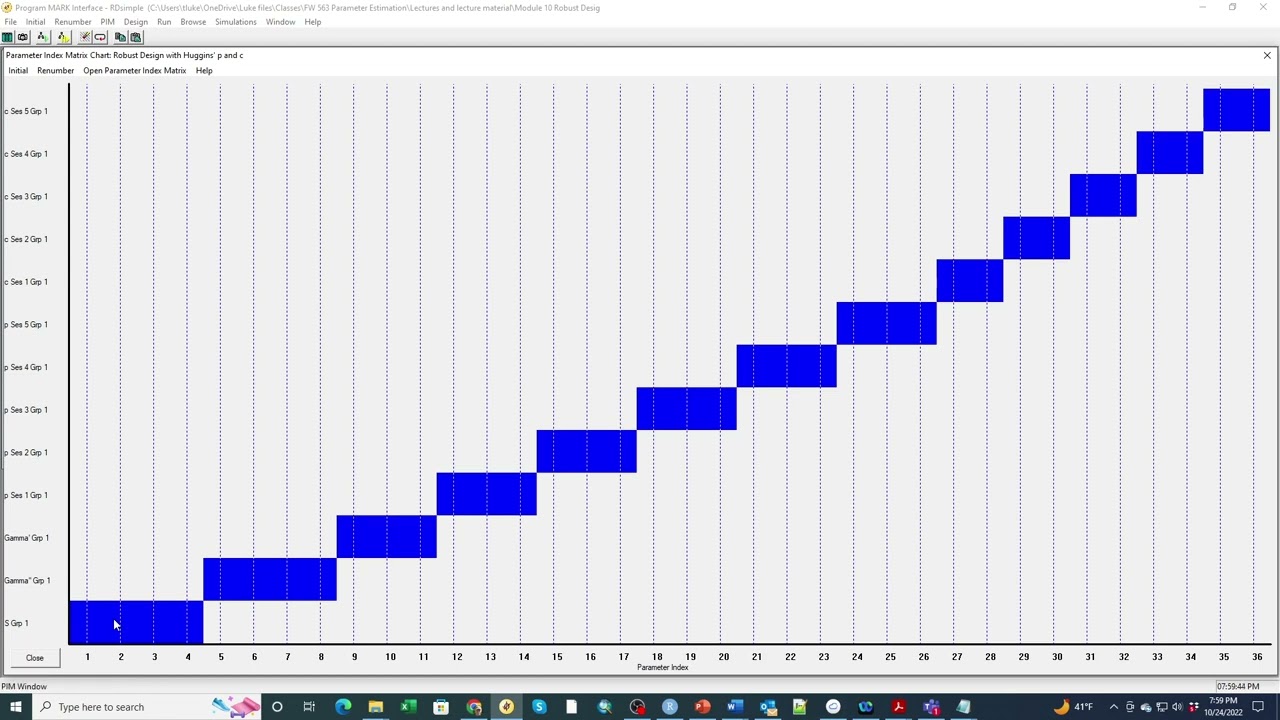Open PowerPoint from the taskbar
The height and width of the screenshot is (720, 1280).
click(x=702, y=707)
